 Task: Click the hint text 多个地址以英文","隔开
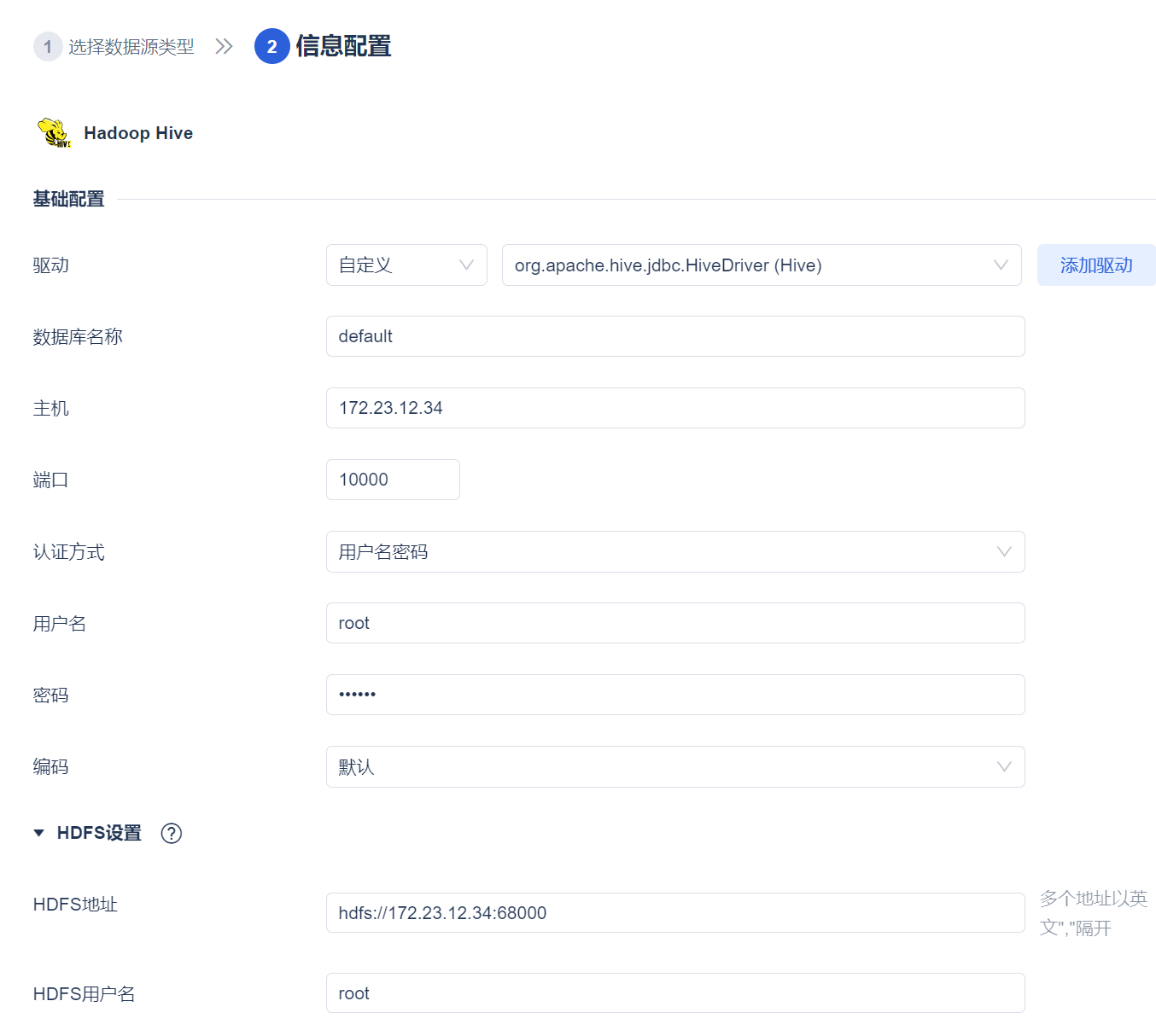[1094, 913]
